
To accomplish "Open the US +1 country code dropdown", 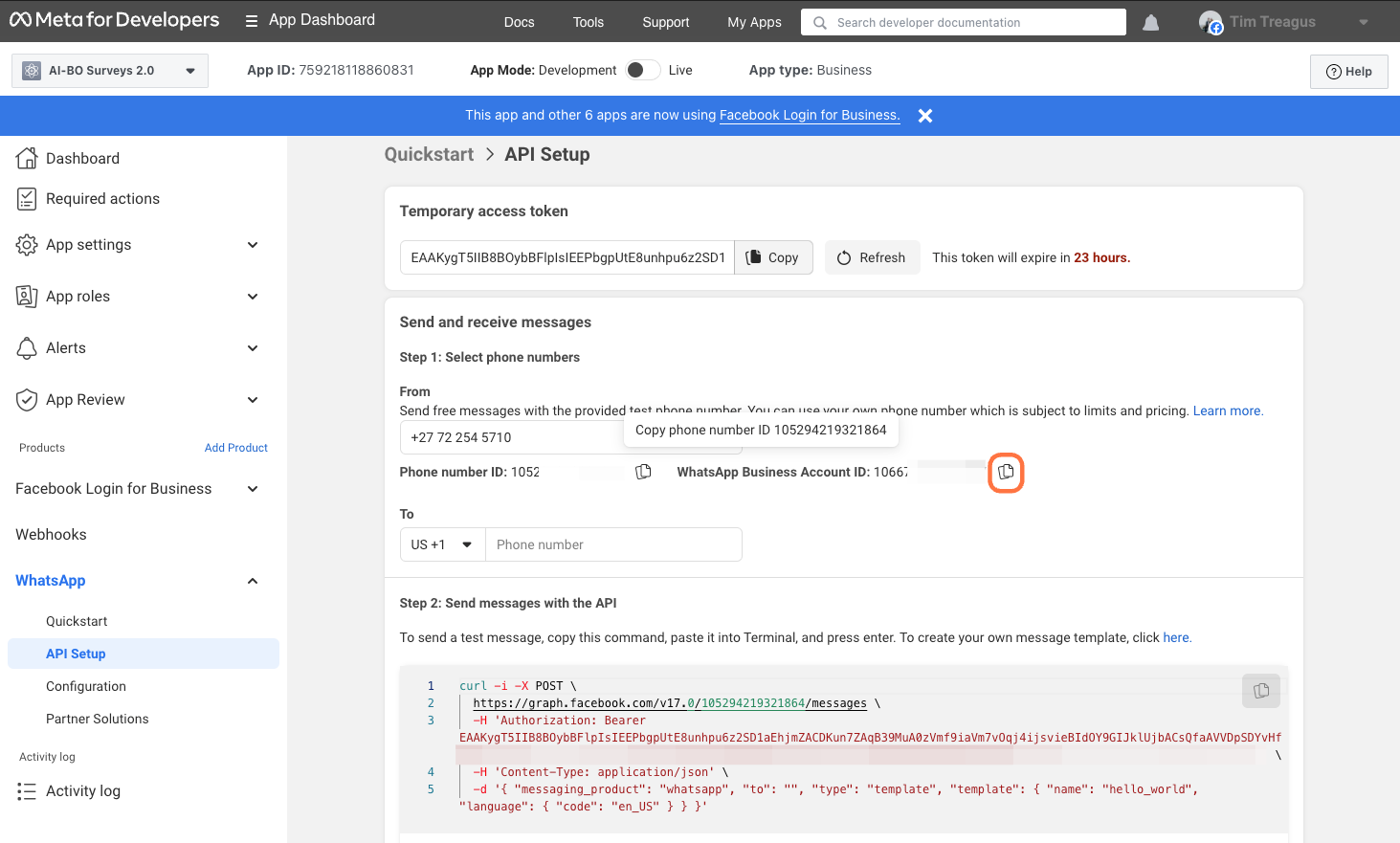I will [442, 544].
